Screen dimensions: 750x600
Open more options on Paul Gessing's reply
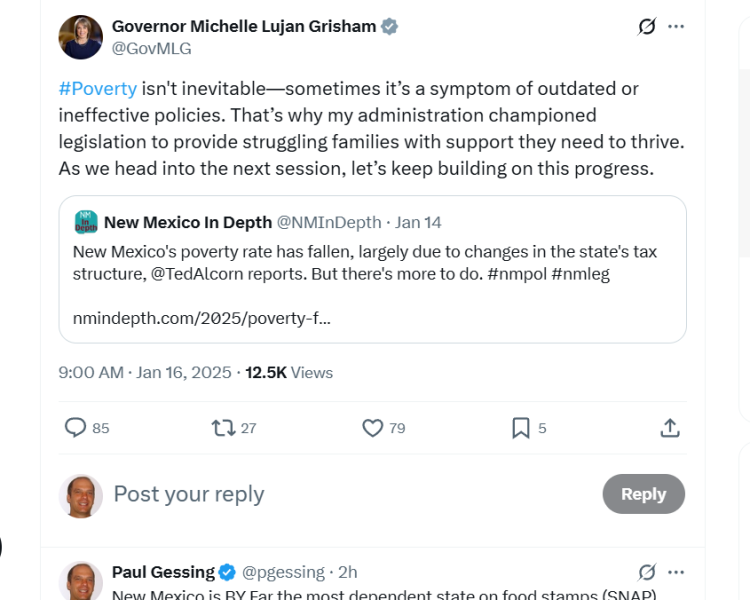click(677, 572)
